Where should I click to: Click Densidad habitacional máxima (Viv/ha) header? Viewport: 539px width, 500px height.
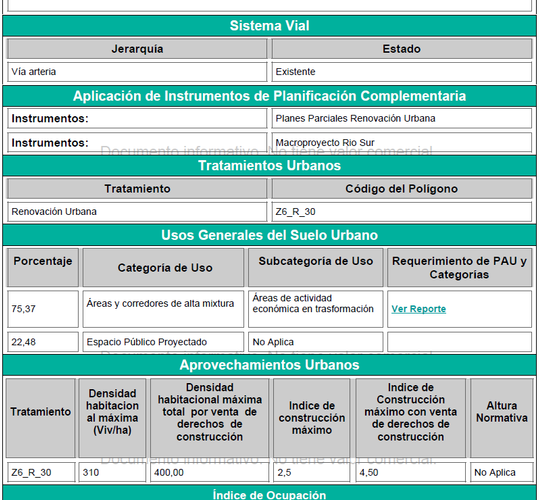coord(112,418)
